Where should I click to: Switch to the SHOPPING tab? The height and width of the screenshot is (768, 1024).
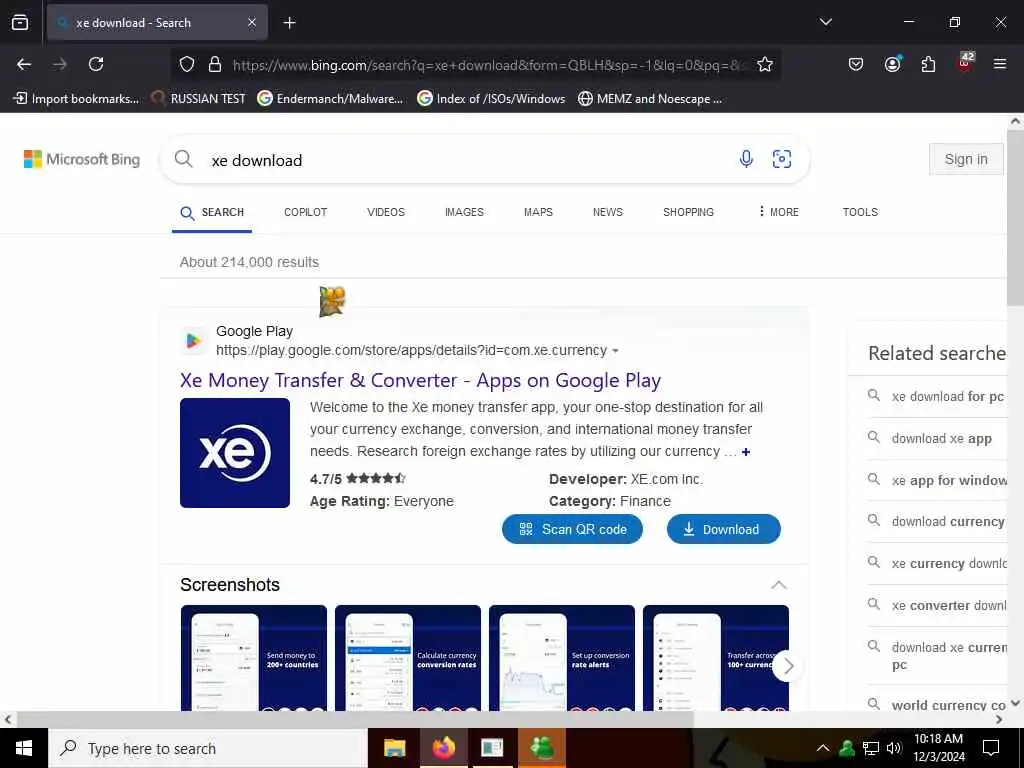coord(688,212)
